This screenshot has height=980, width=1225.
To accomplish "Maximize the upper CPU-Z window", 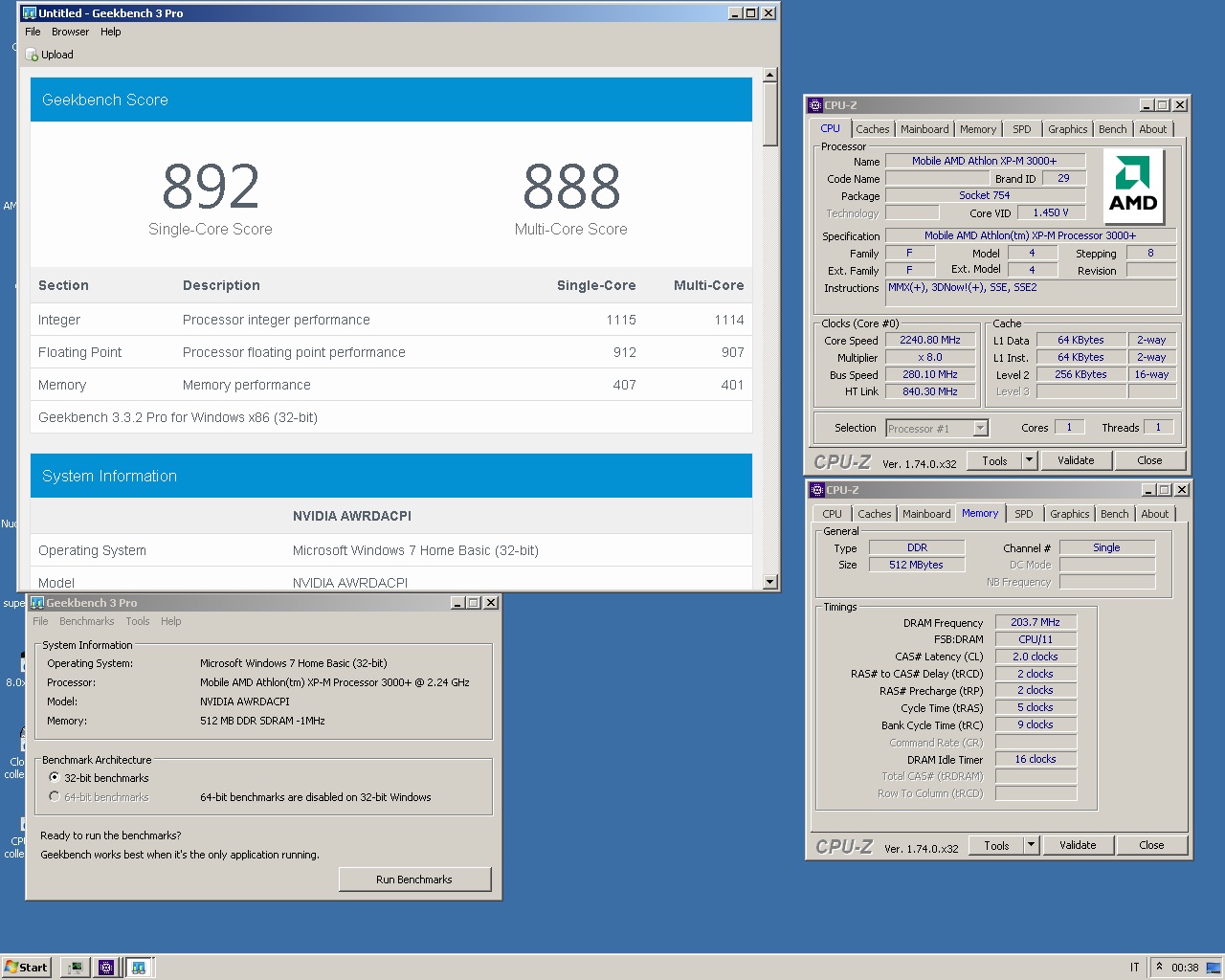I will coord(1163,105).
